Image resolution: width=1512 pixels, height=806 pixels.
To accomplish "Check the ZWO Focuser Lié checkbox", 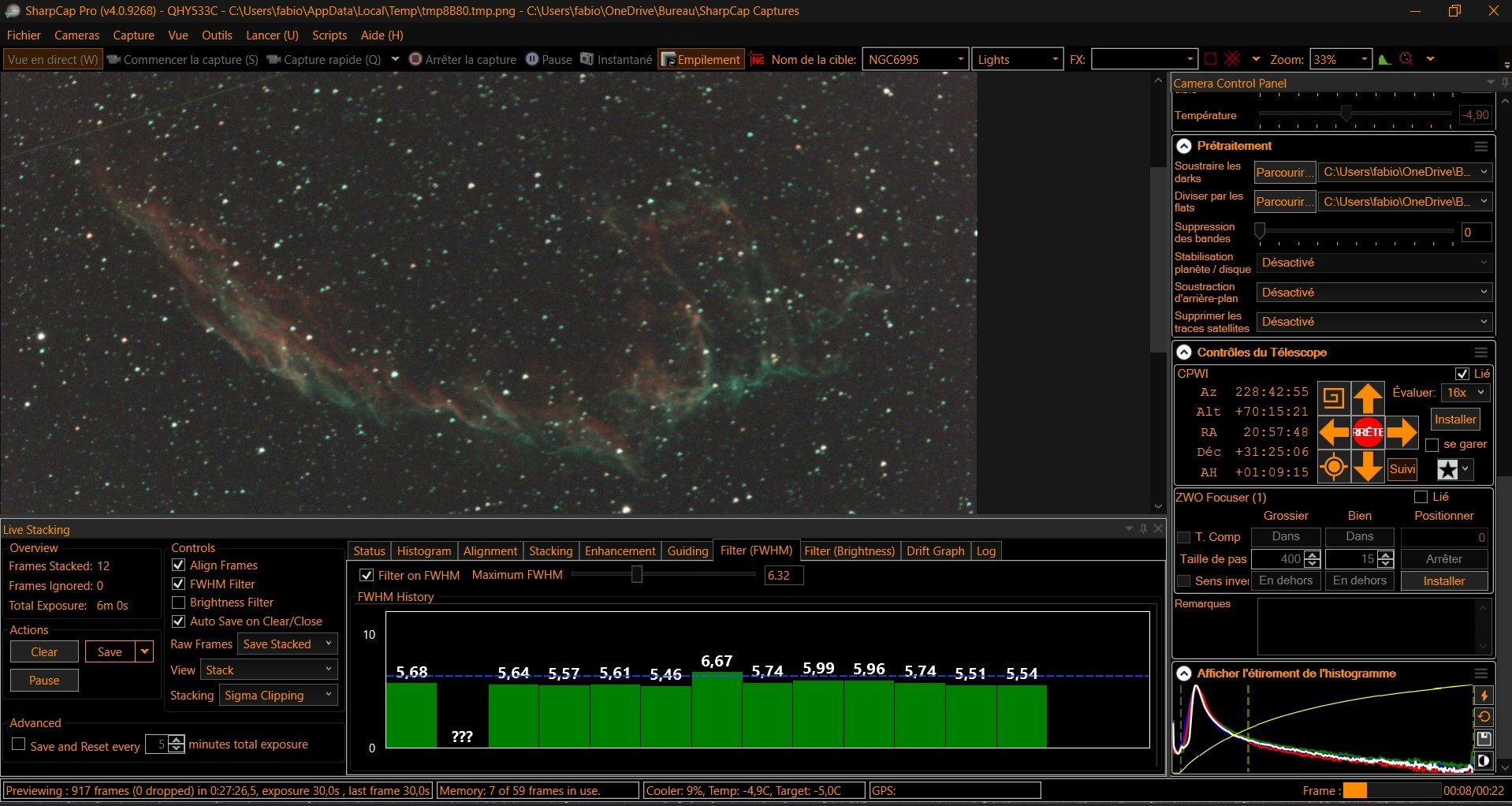I will [1421, 497].
